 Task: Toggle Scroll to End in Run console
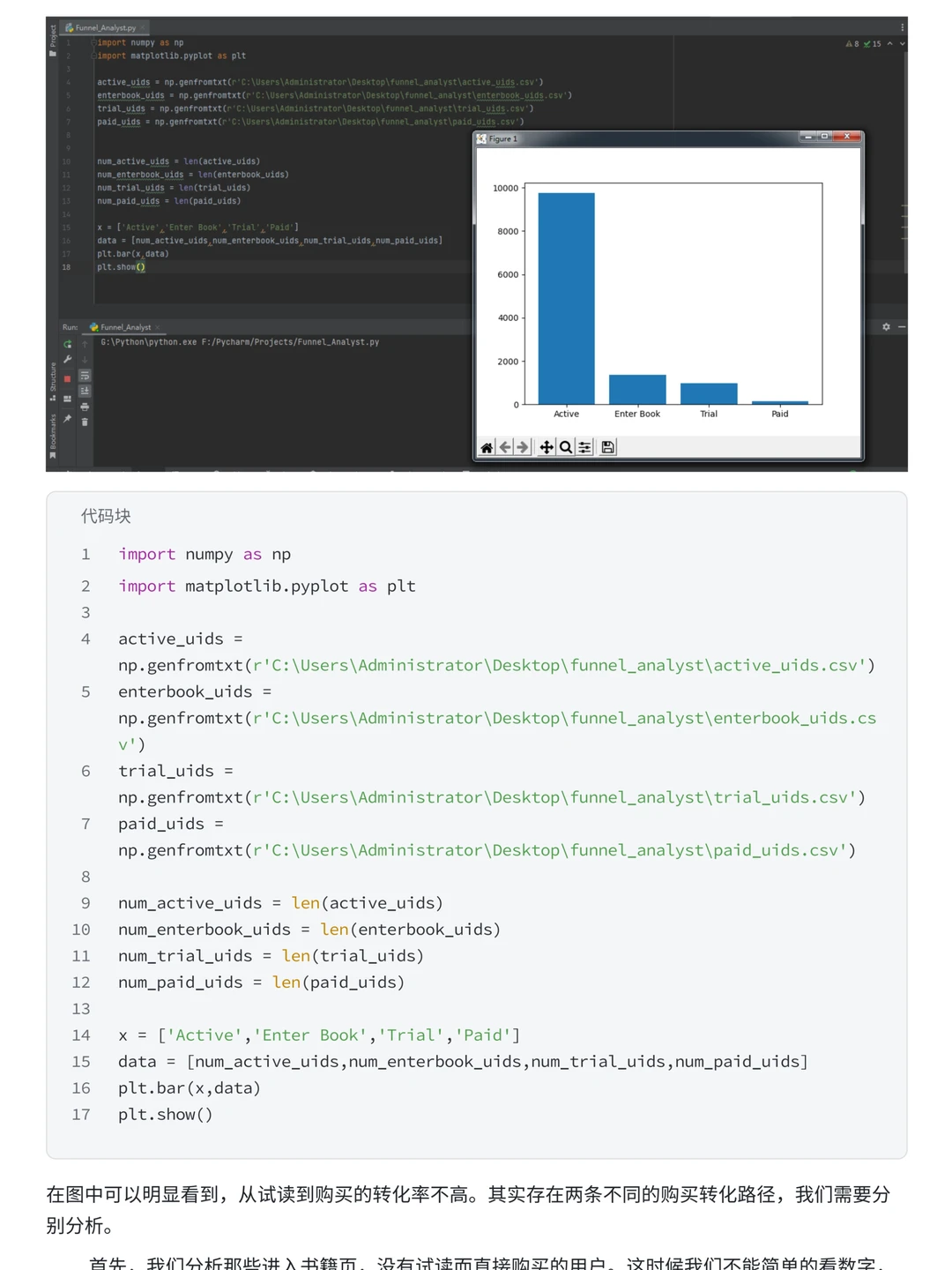(x=85, y=391)
